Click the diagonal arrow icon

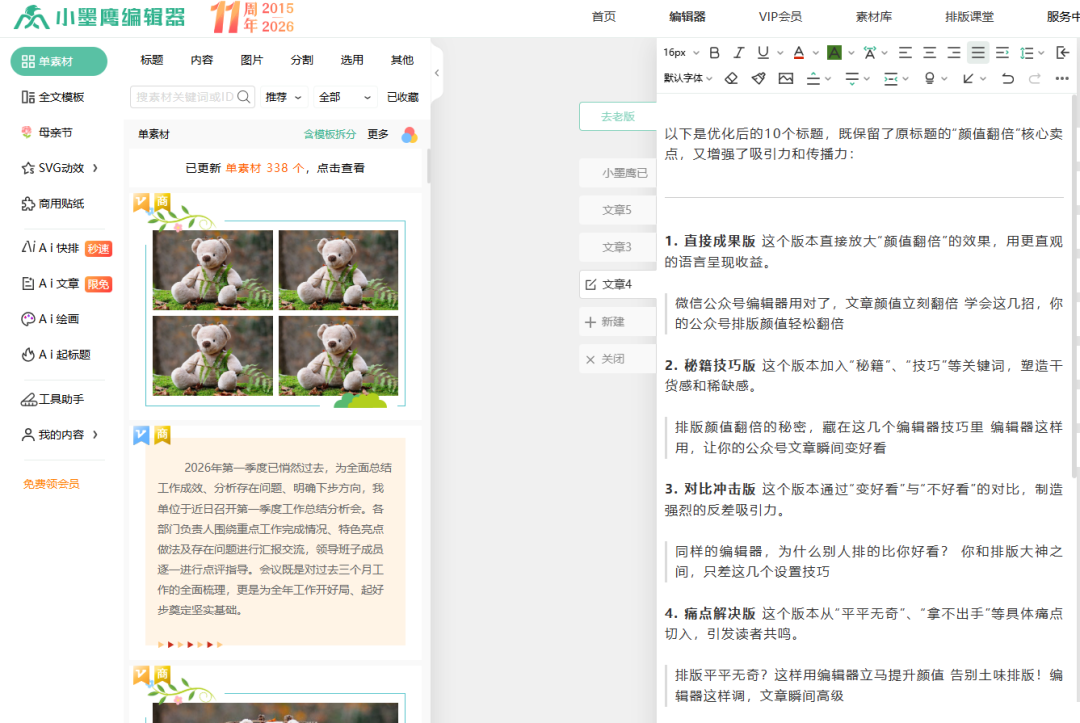coord(968,78)
